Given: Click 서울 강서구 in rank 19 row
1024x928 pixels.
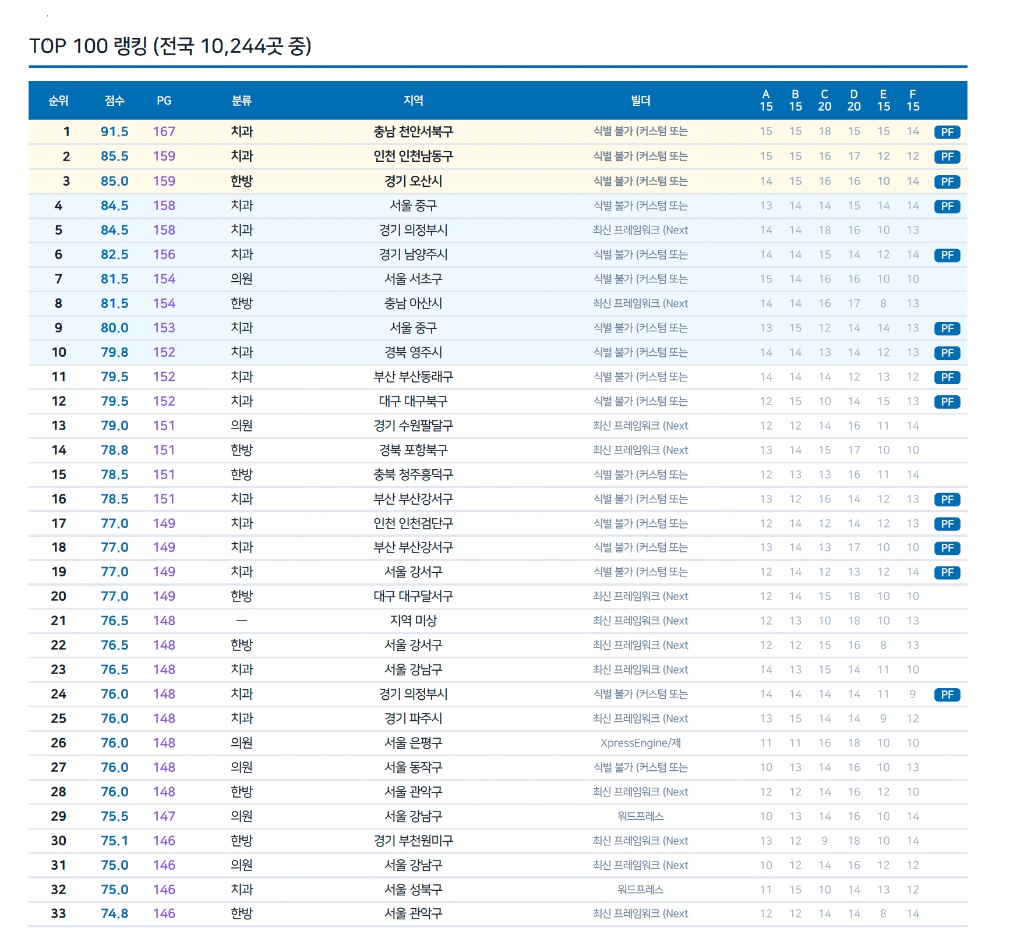Looking at the screenshot, I should pyautogui.click(x=413, y=571).
